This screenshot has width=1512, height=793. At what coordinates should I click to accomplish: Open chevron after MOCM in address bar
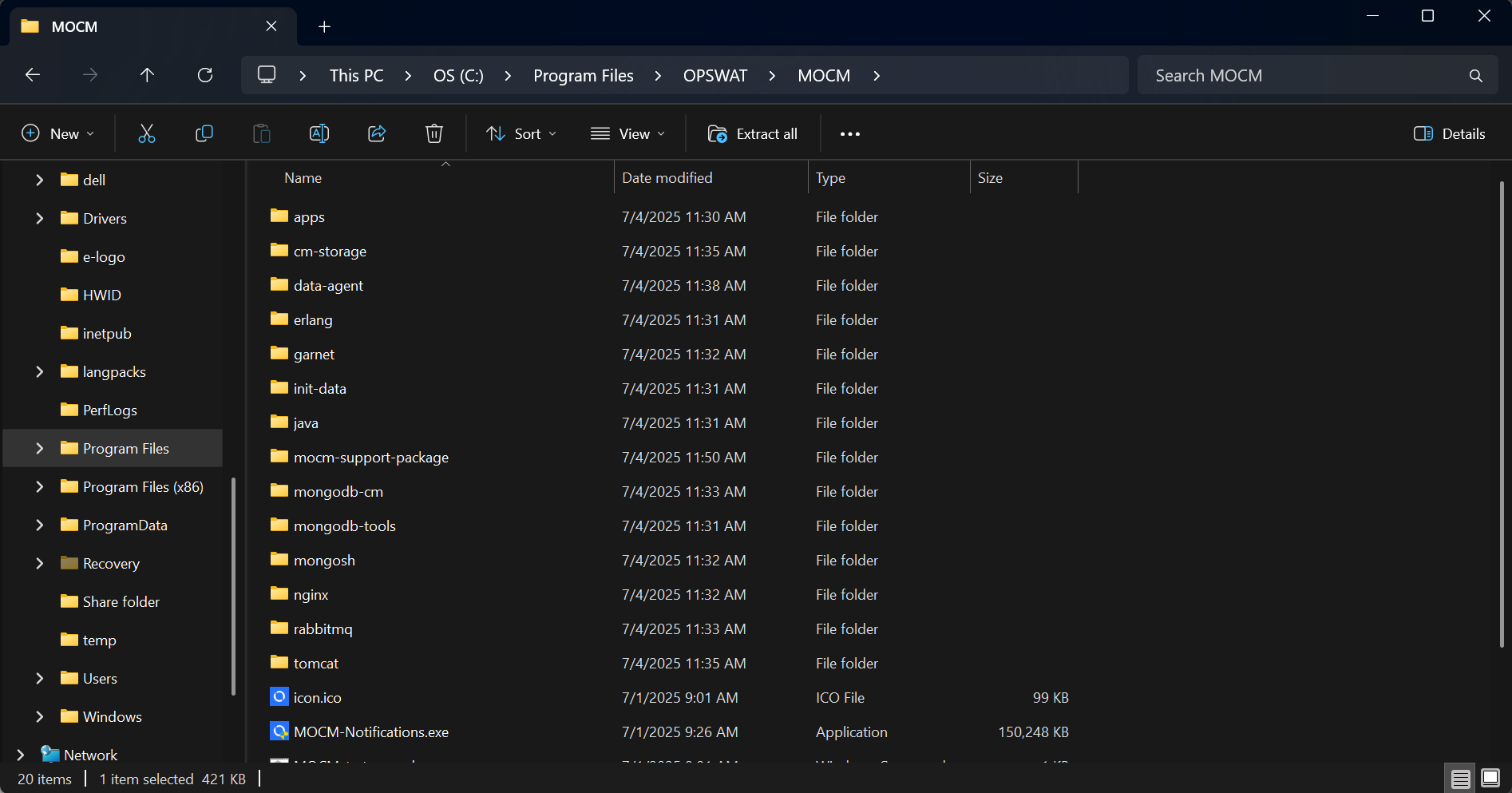click(x=877, y=76)
